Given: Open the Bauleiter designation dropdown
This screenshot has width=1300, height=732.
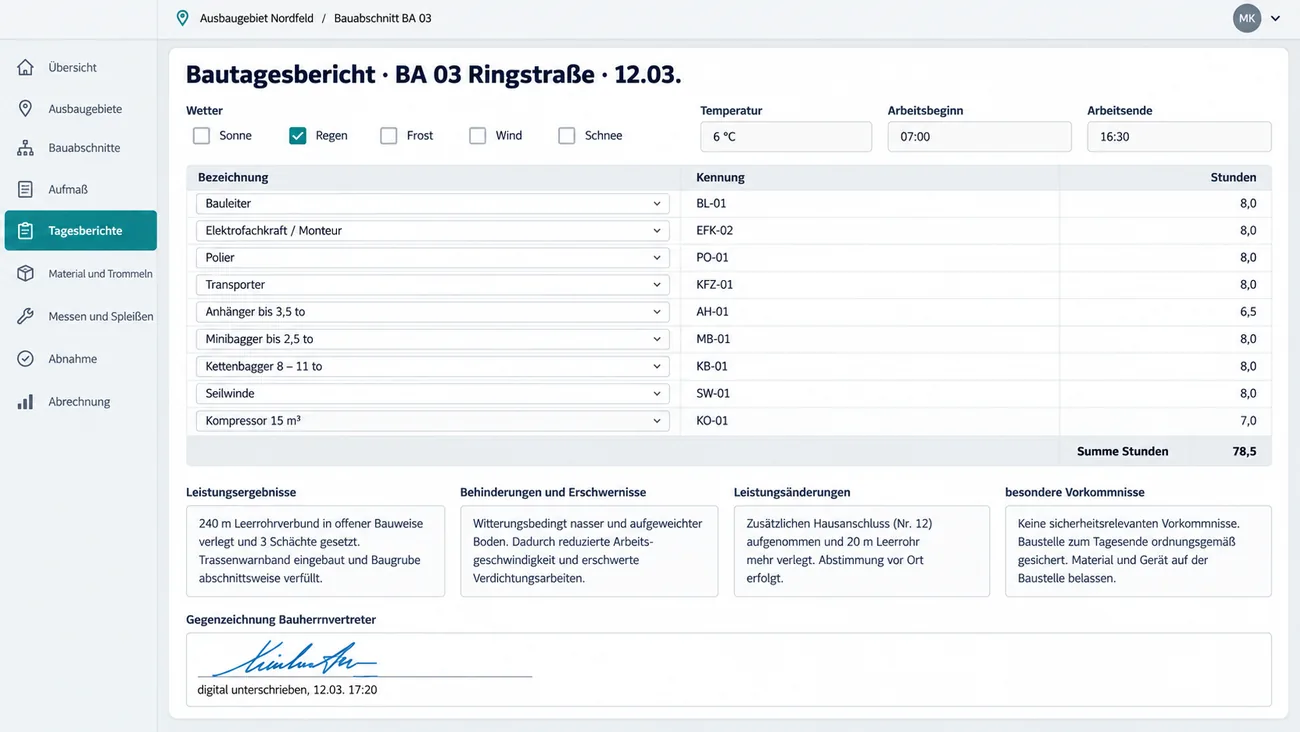Looking at the screenshot, I should tap(433, 203).
